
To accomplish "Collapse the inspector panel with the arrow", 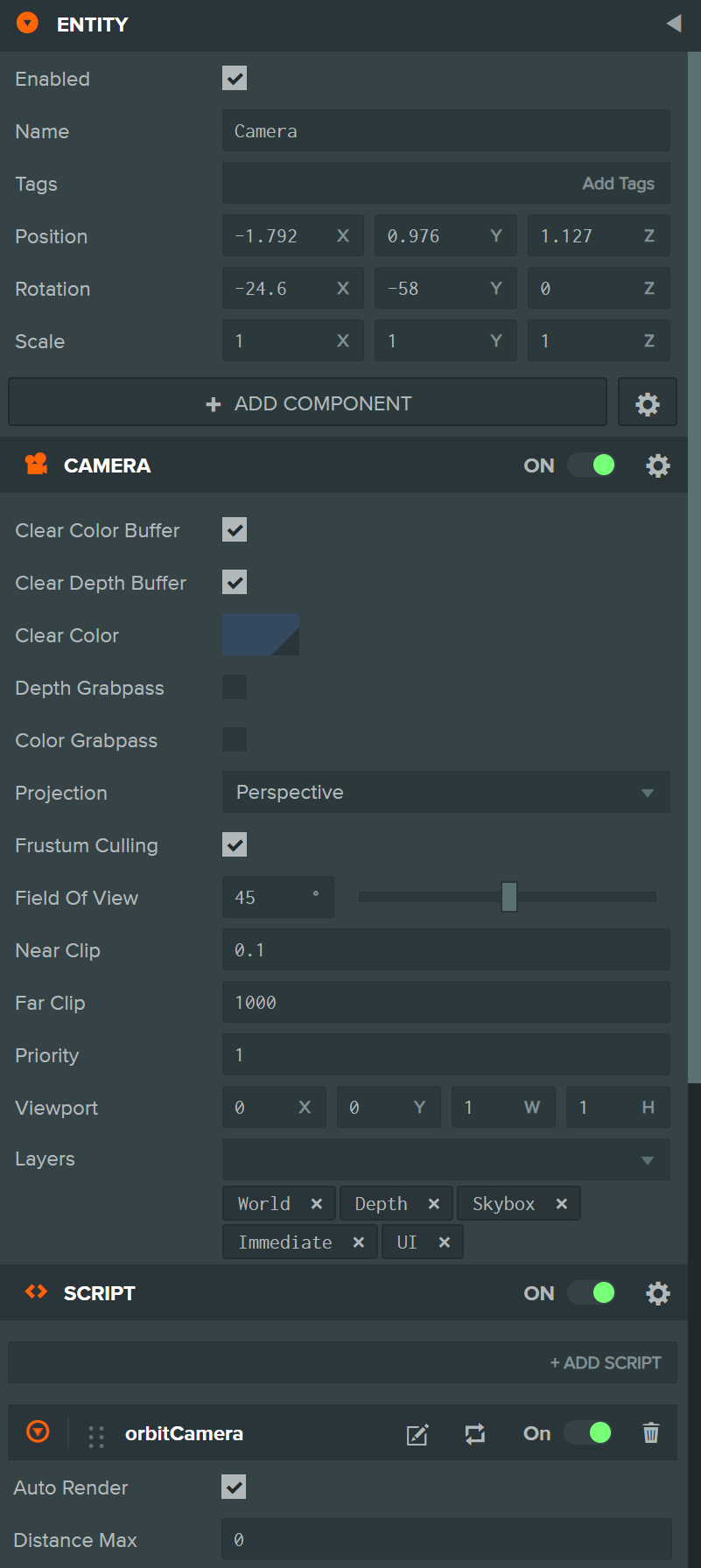I will 673,24.
